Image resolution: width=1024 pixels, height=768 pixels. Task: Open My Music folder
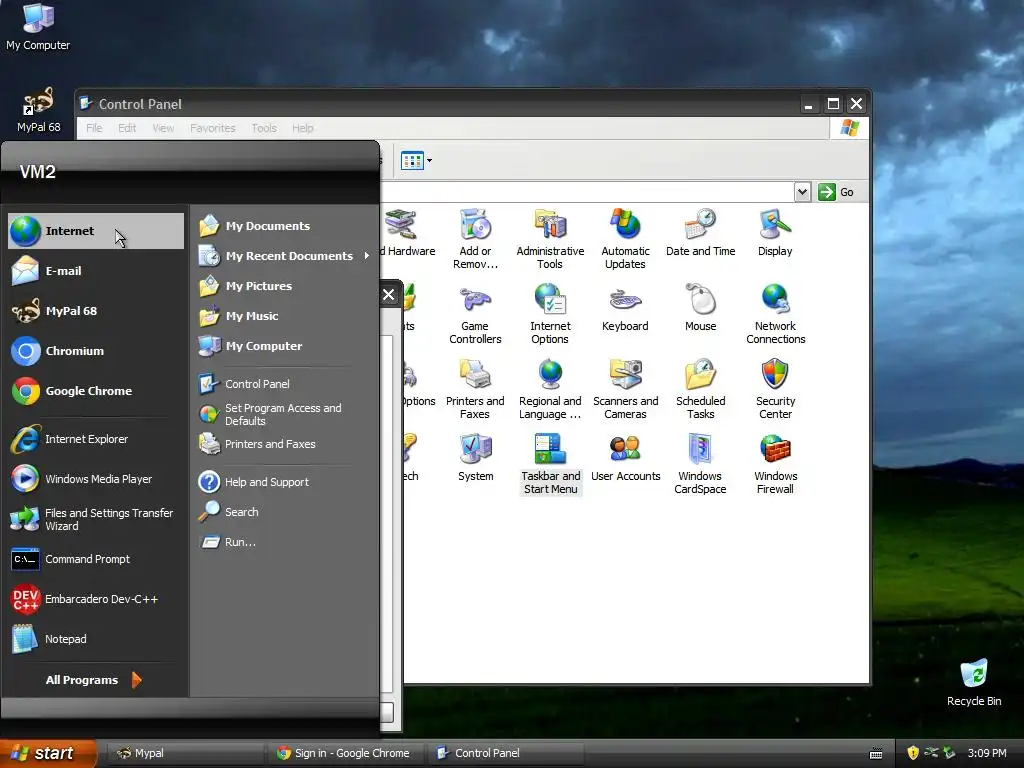284,316
